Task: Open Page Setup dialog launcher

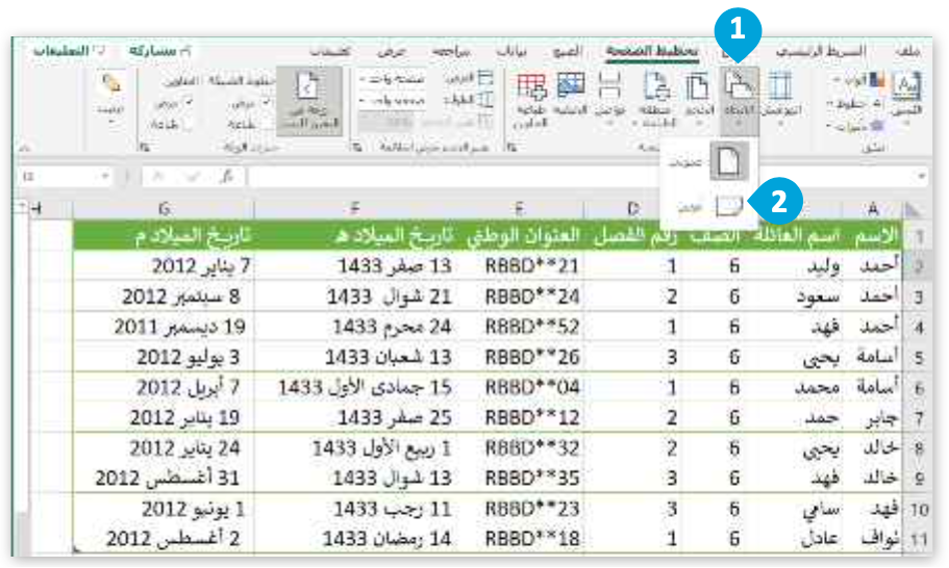Action: click(x=513, y=147)
